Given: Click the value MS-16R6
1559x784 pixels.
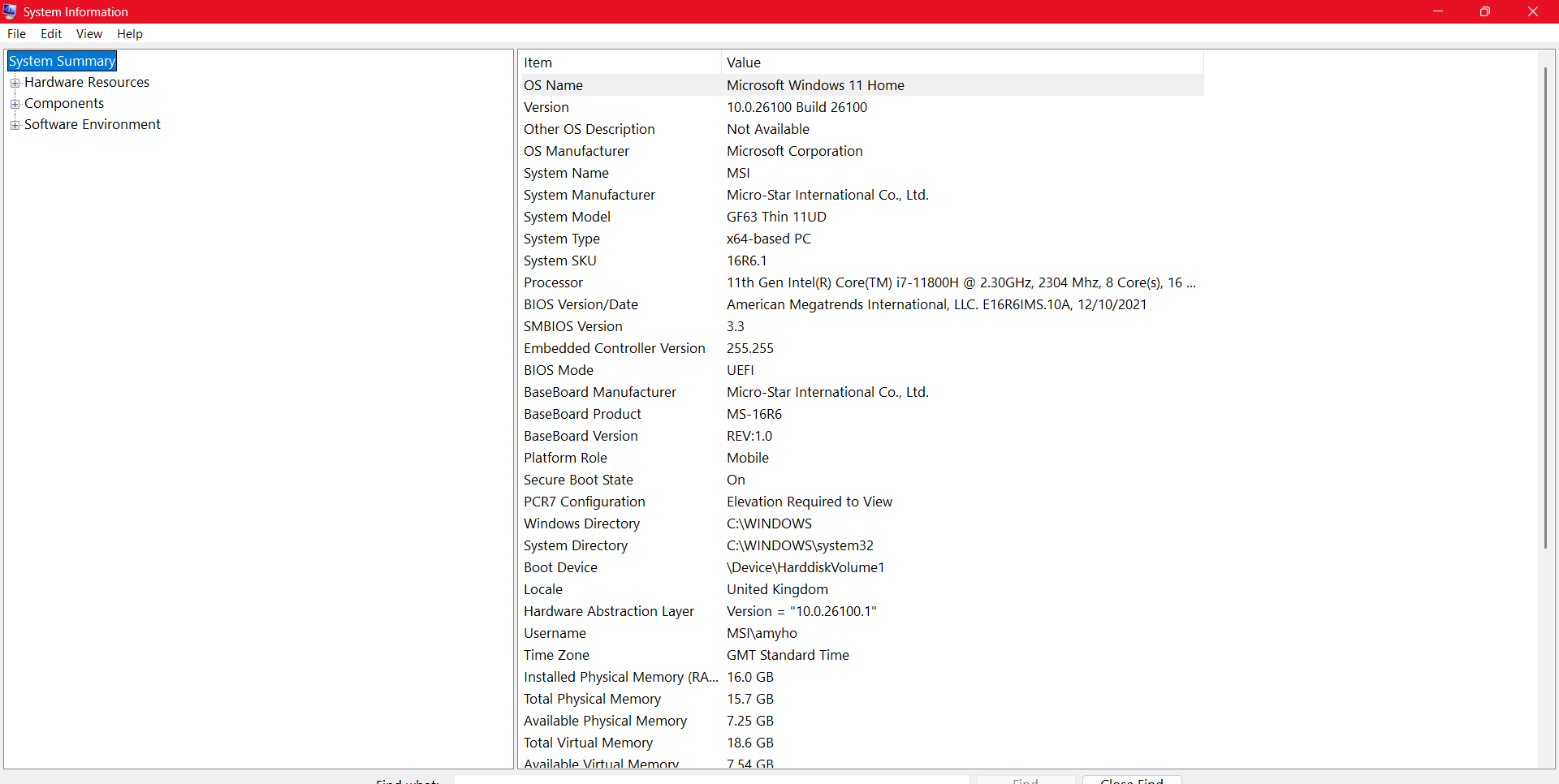Looking at the screenshot, I should tap(754, 414).
